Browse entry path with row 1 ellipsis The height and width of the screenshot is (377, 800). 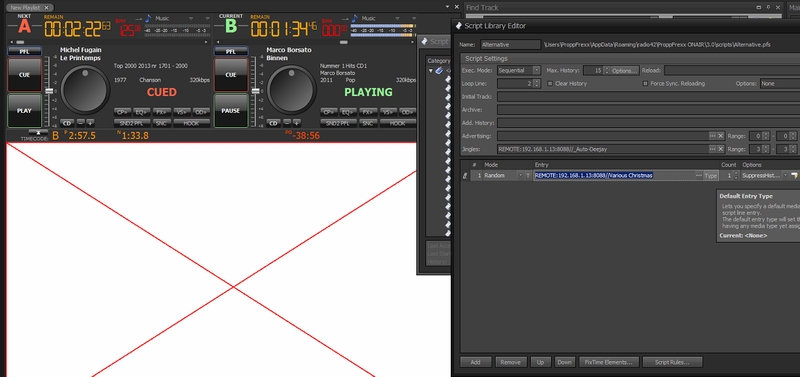pos(698,175)
